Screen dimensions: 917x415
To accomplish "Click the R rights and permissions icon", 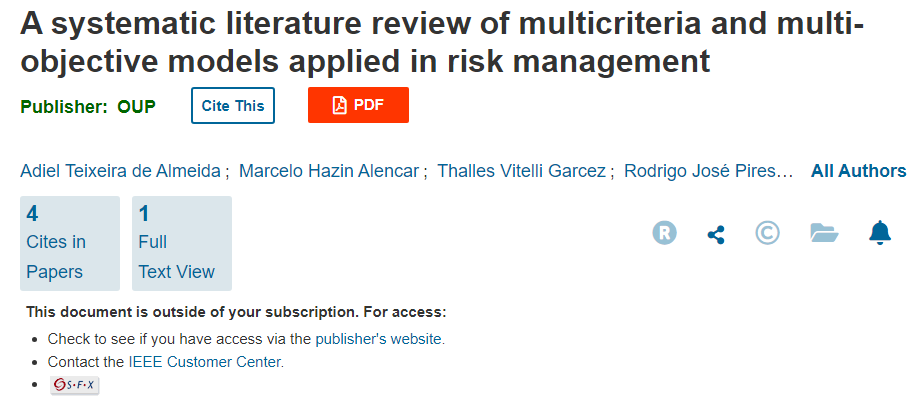I will [x=664, y=233].
